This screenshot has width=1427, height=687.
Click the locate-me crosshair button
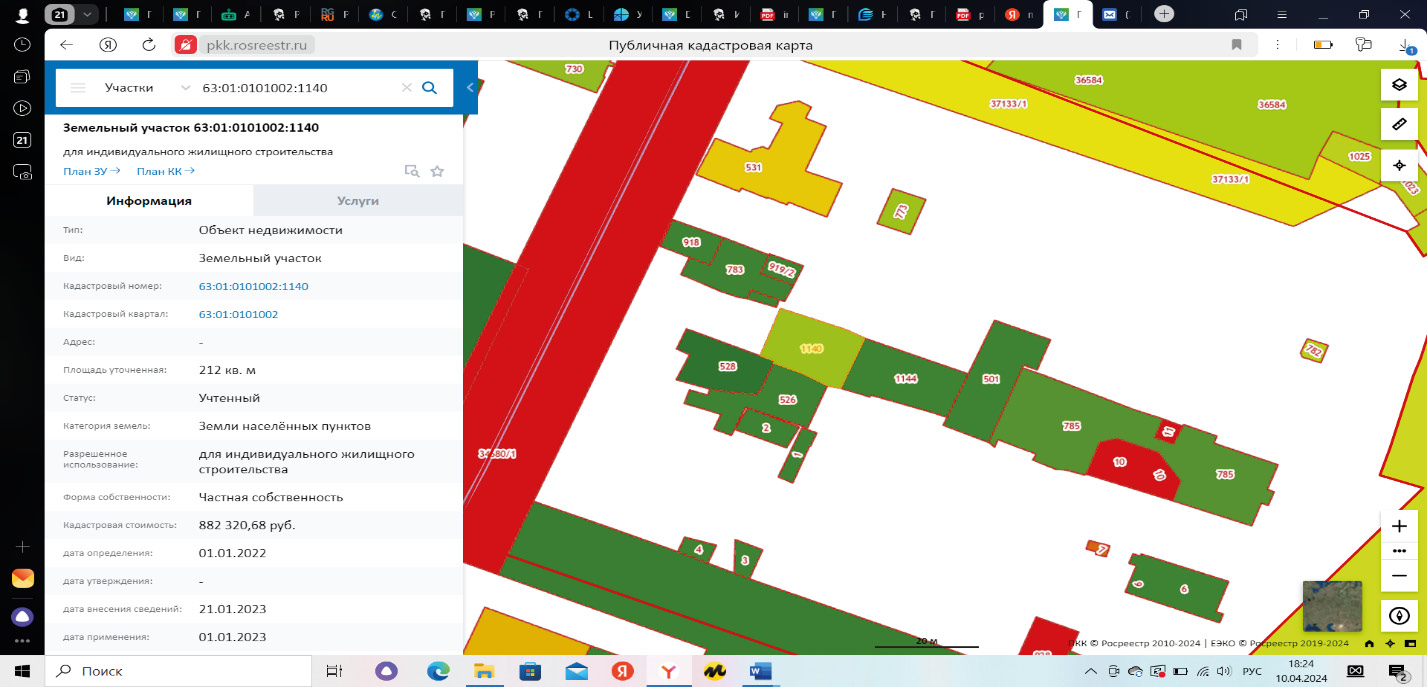tap(1399, 165)
